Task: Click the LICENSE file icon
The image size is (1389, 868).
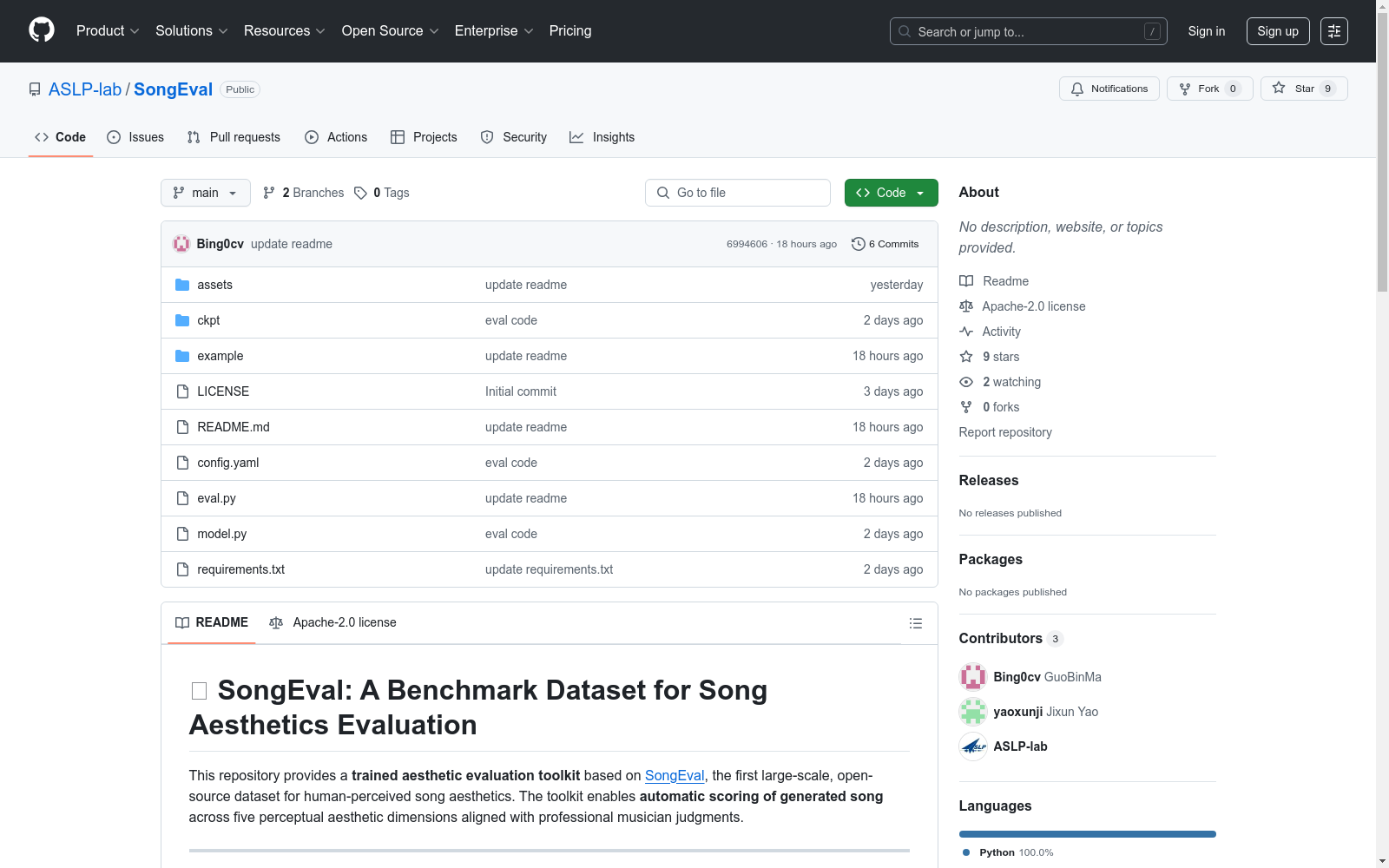Action: [182, 391]
